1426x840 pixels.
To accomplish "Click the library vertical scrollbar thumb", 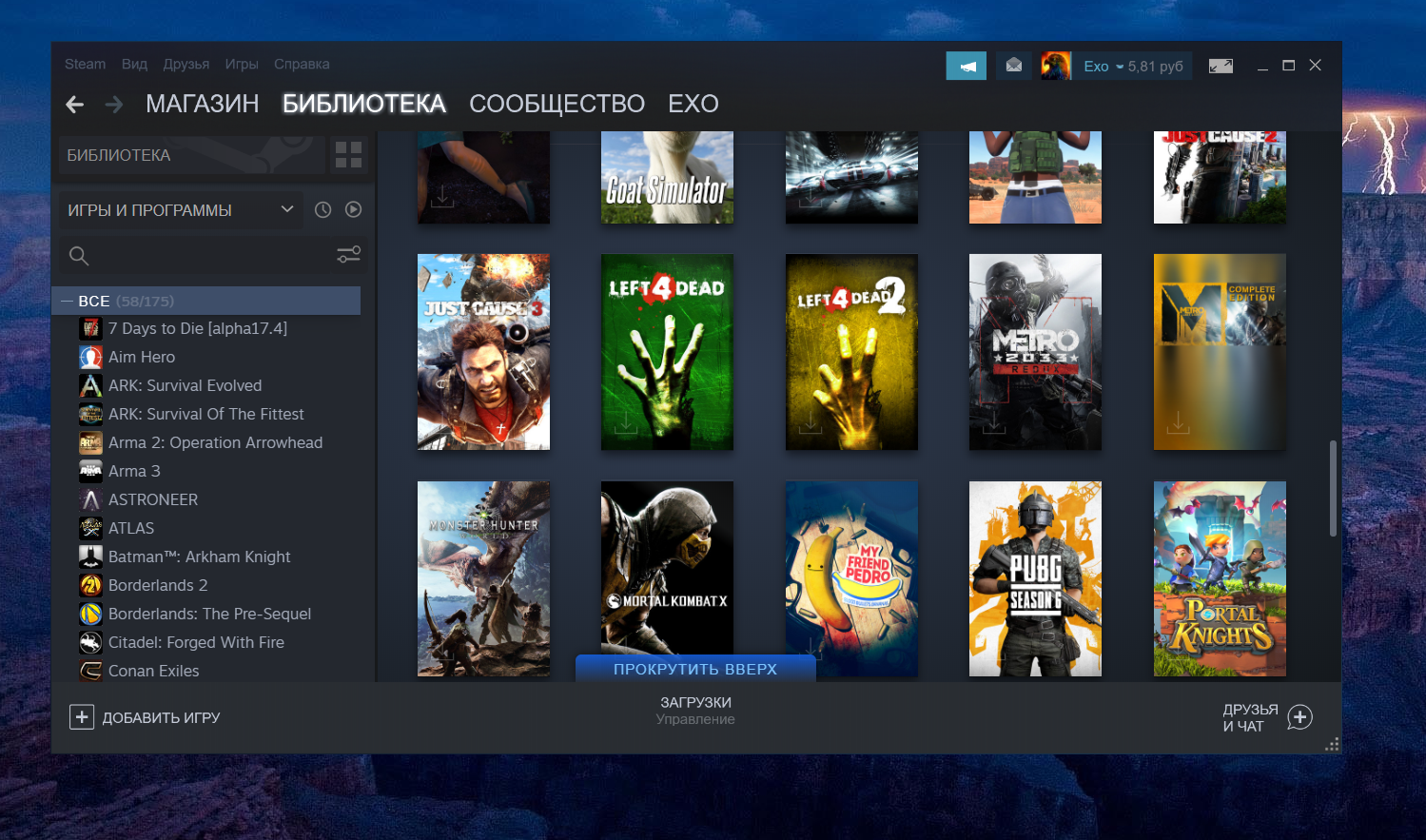I will [1334, 488].
